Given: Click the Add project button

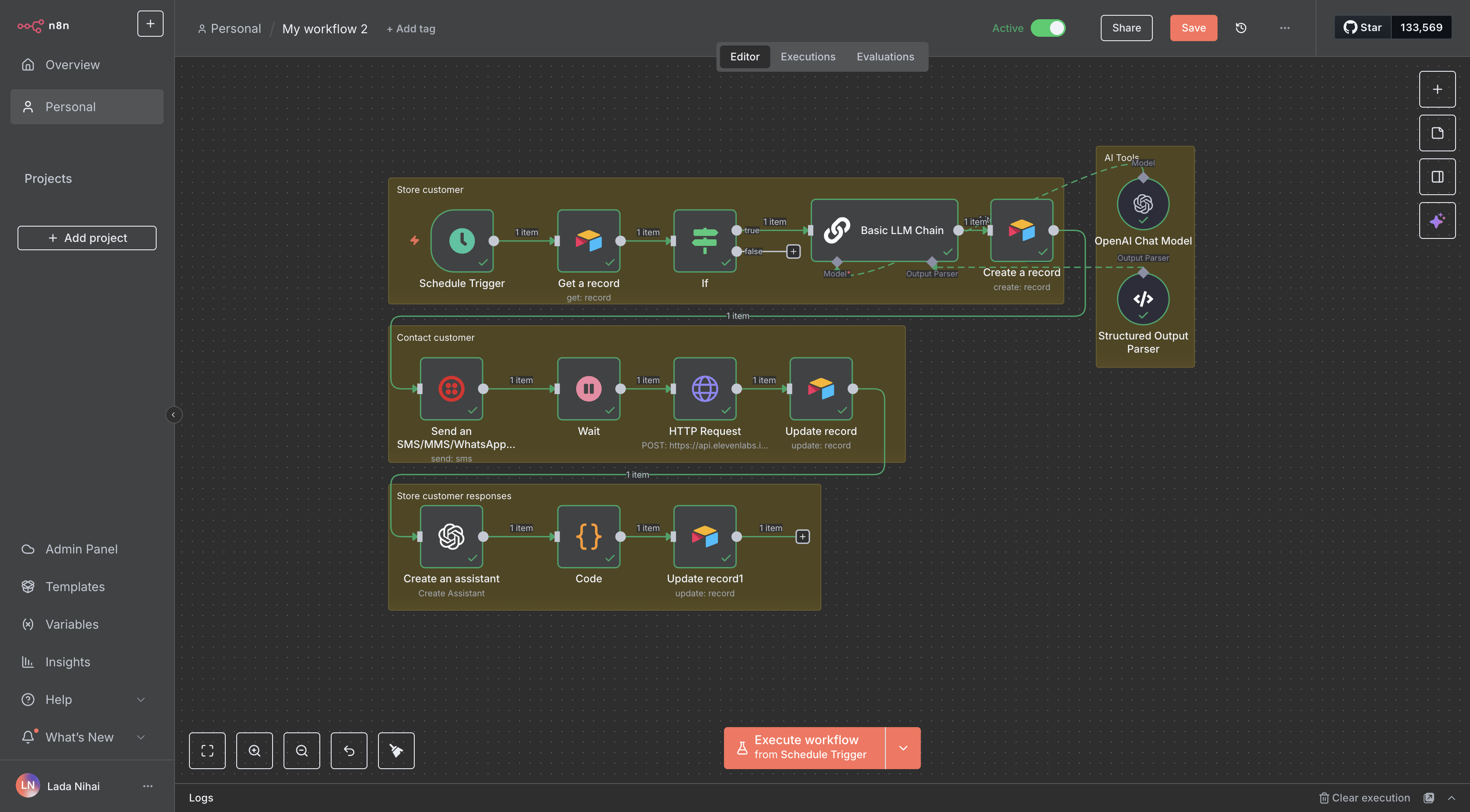Looking at the screenshot, I should click(x=87, y=238).
